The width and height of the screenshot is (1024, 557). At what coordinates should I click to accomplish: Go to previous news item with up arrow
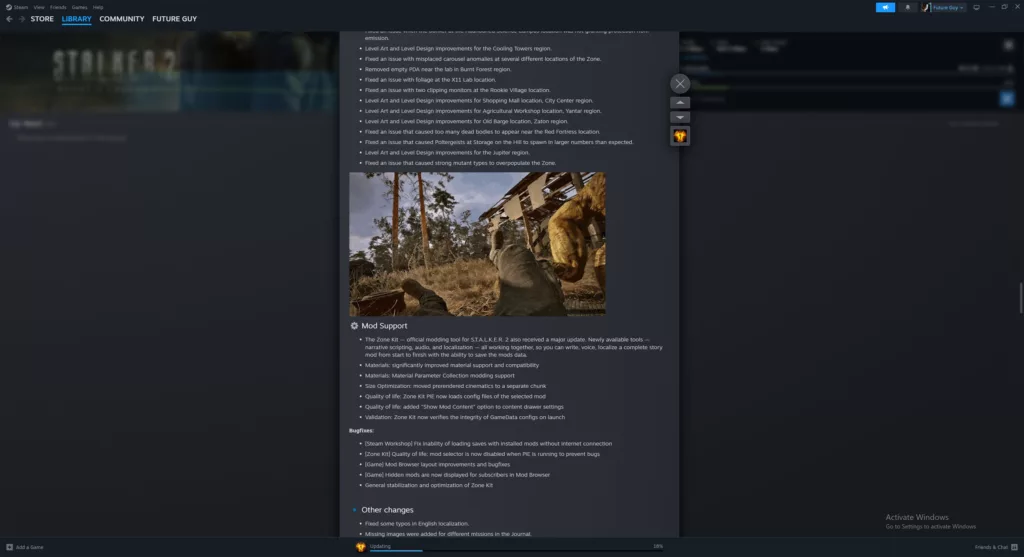click(x=680, y=103)
